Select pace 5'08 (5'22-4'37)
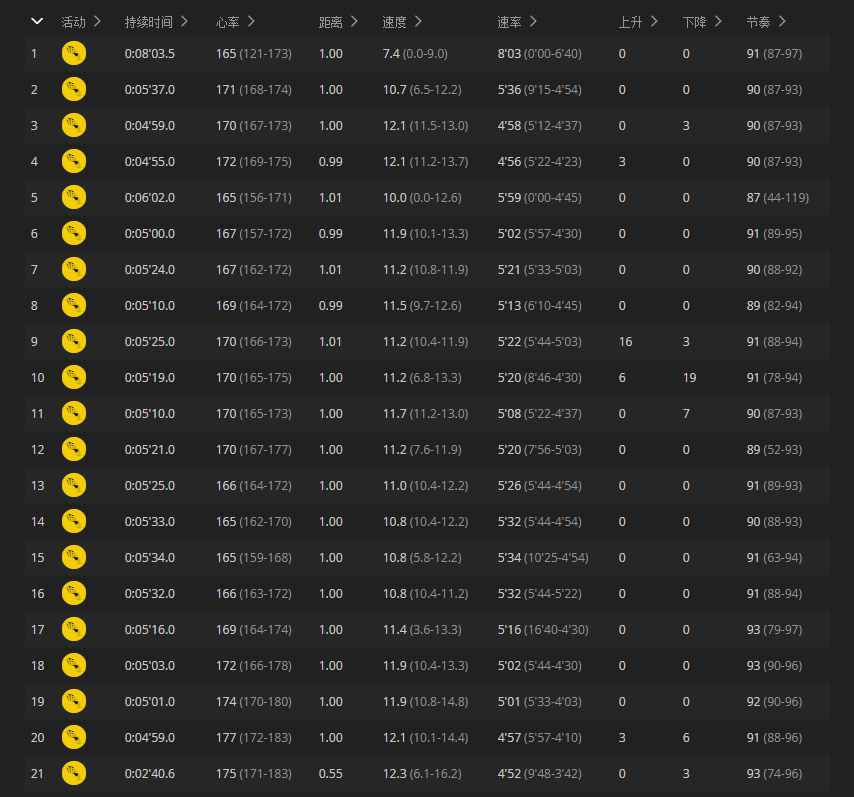This screenshot has width=854, height=797. 539,413
